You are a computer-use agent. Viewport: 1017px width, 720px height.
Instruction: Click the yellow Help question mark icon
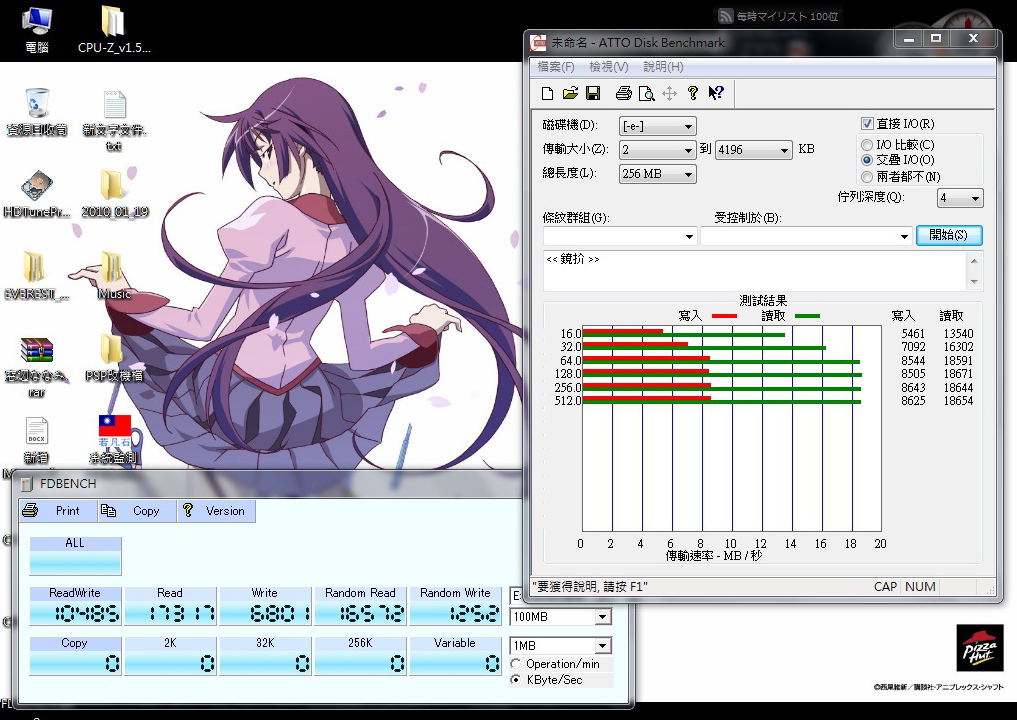(x=693, y=93)
